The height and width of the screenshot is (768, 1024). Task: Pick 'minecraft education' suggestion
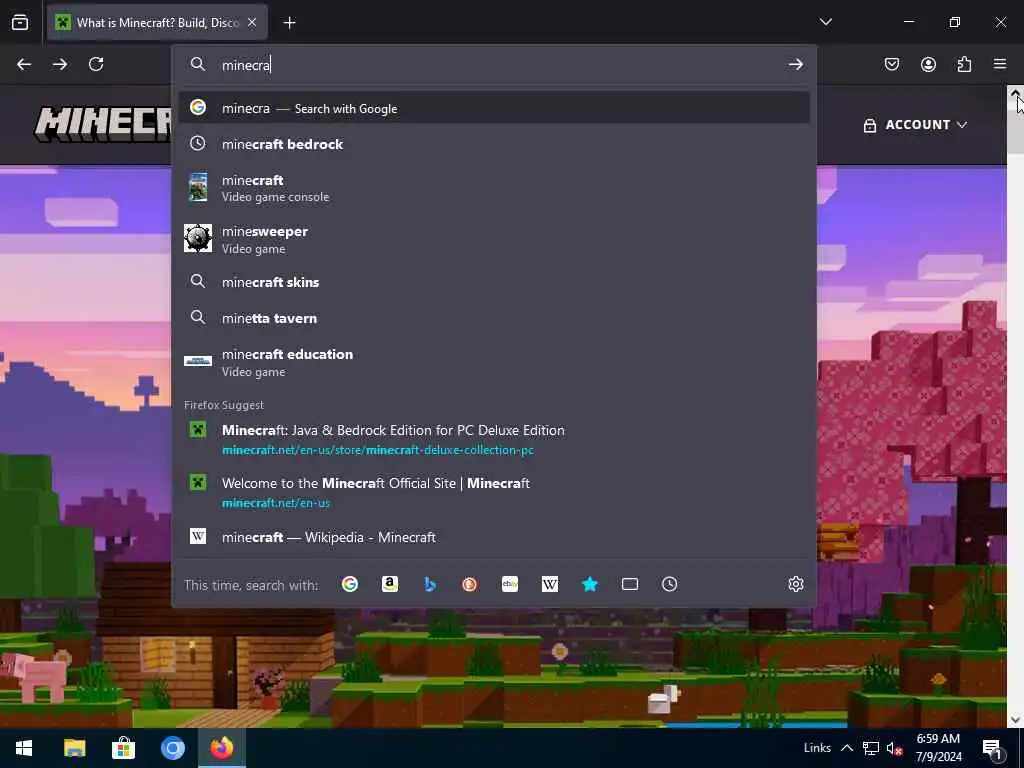[494, 362]
